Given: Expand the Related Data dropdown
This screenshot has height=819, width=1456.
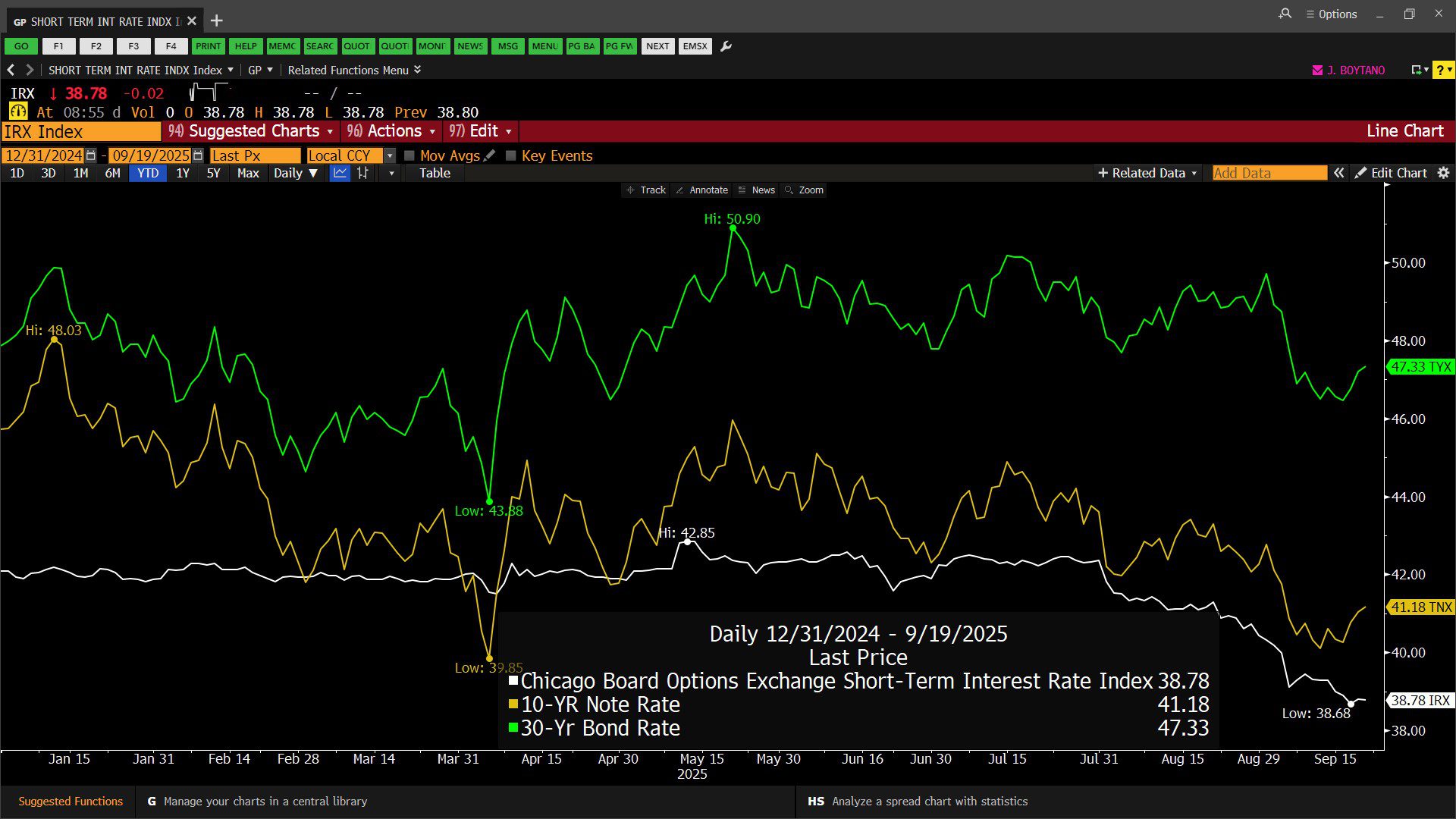Looking at the screenshot, I should click(1147, 173).
